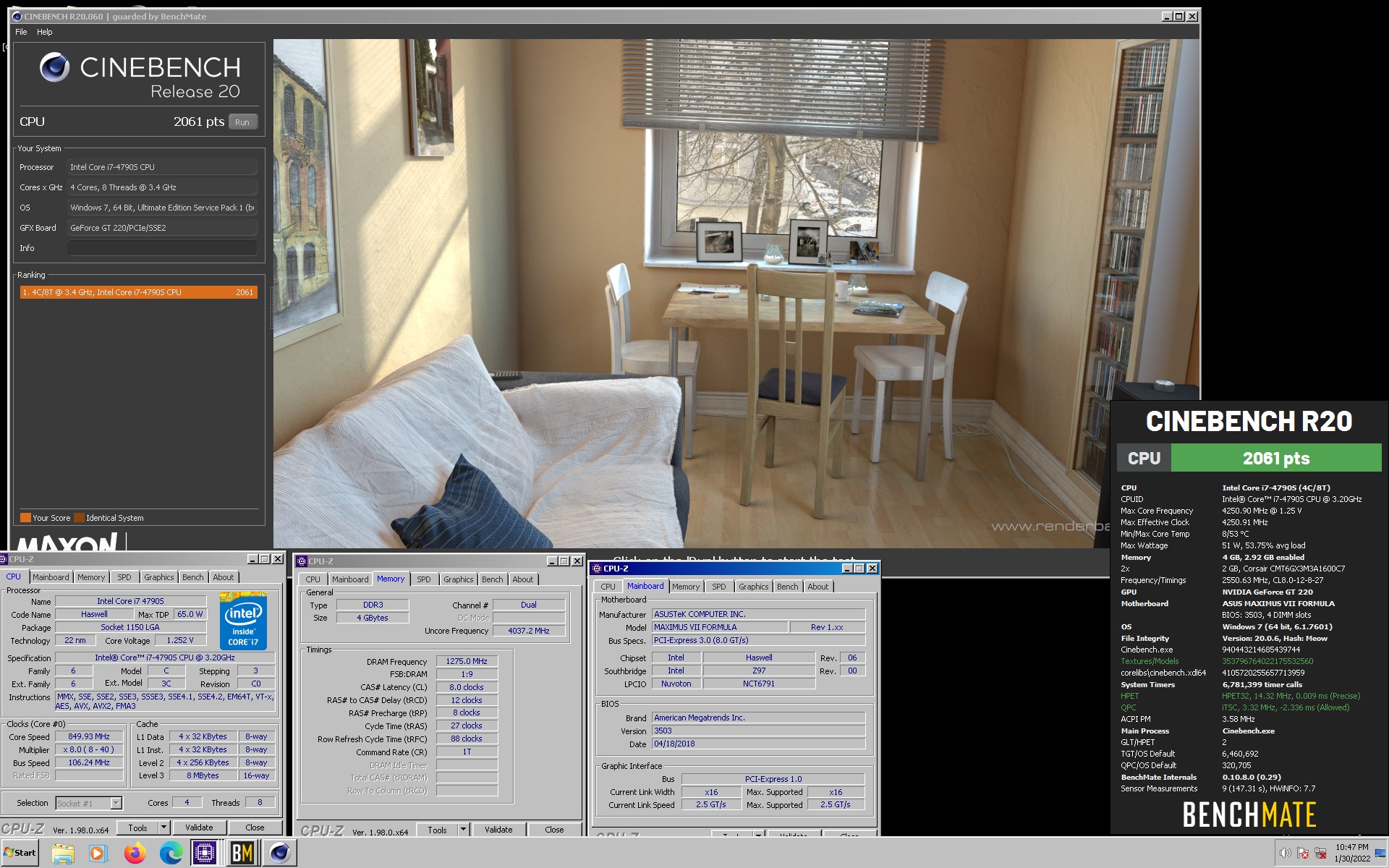Open File Explorer from the taskbar

tap(63, 854)
